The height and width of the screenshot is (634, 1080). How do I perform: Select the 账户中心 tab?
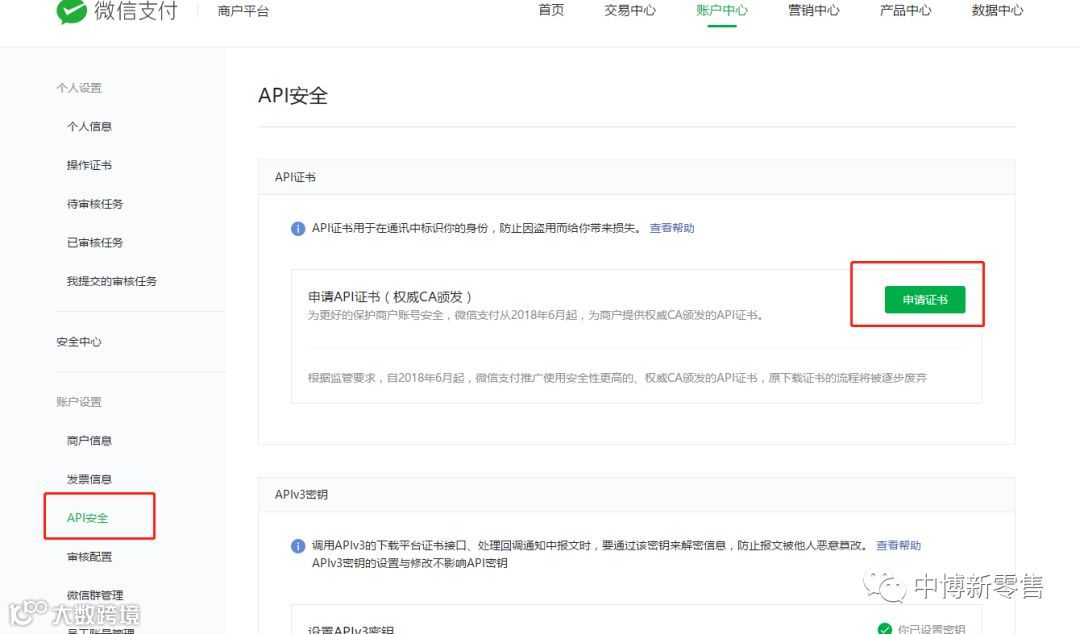(x=722, y=10)
